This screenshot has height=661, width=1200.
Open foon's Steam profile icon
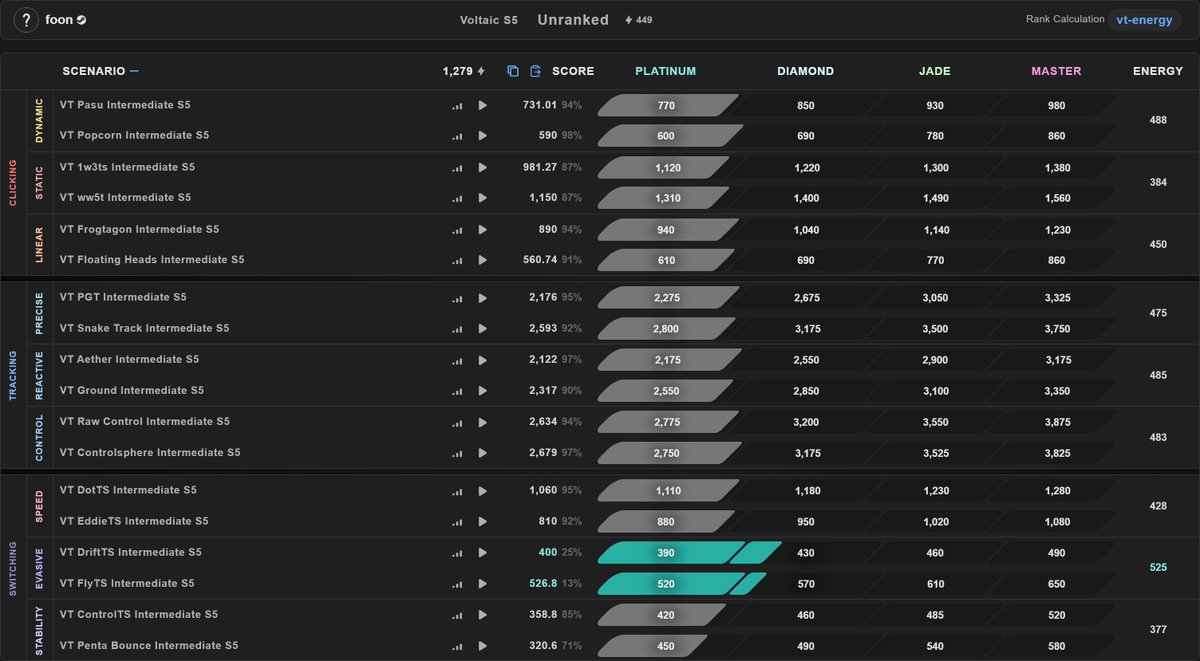point(82,20)
